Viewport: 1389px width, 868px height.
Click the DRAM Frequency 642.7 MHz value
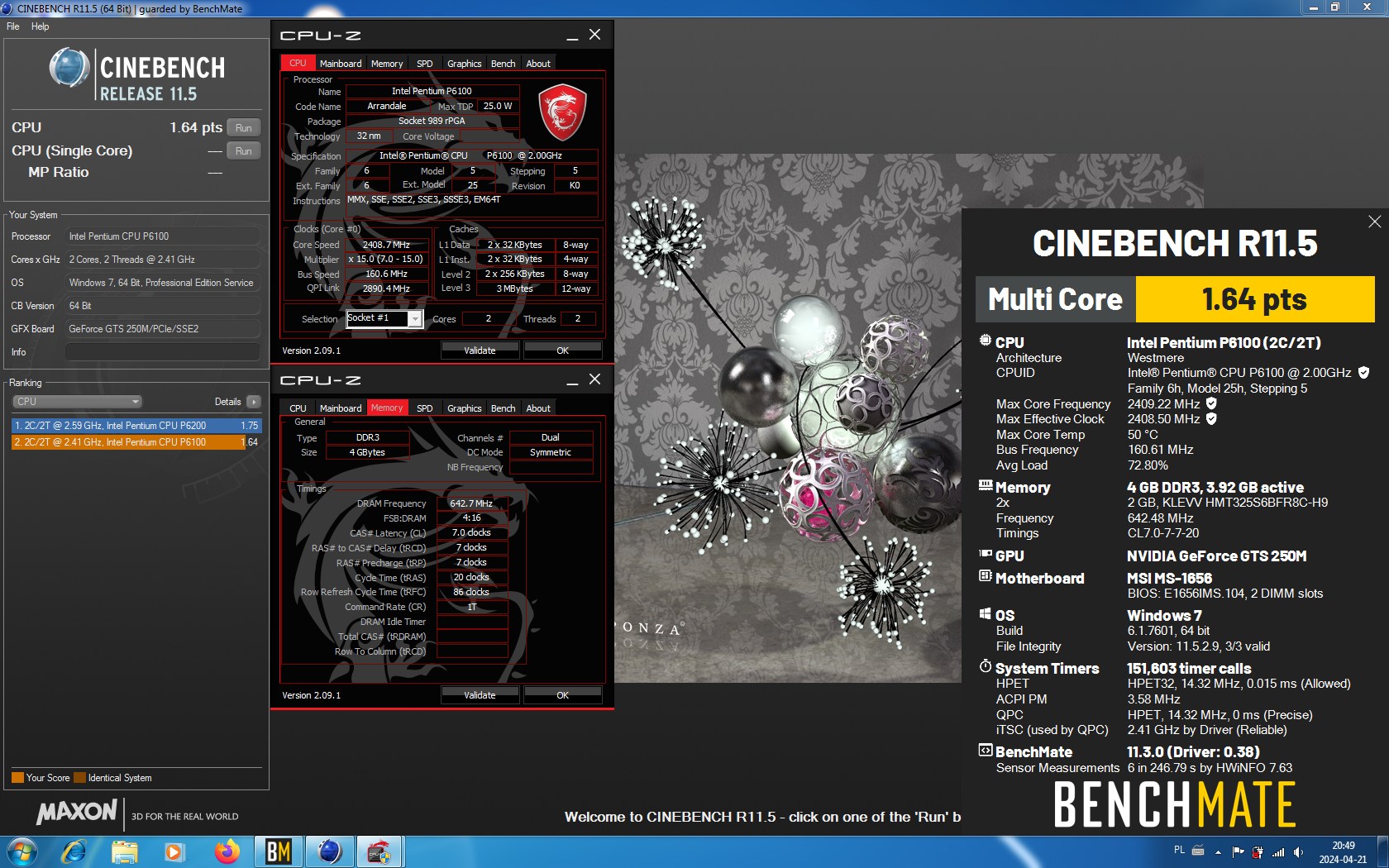tap(471, 503)
